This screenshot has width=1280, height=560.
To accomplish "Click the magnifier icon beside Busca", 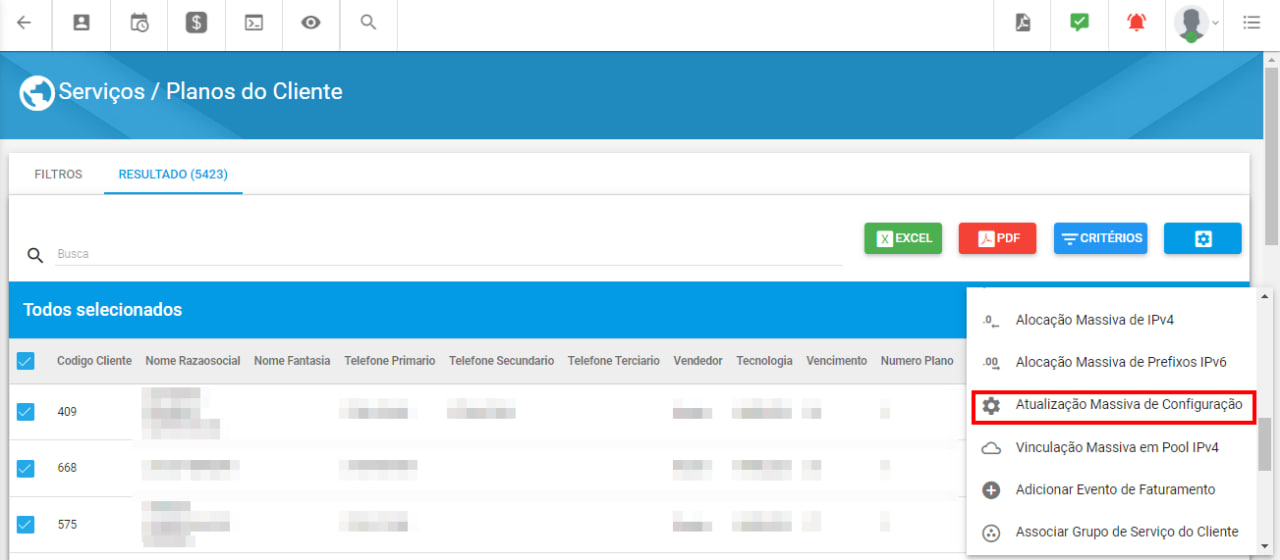I will (x=35, y=255).
